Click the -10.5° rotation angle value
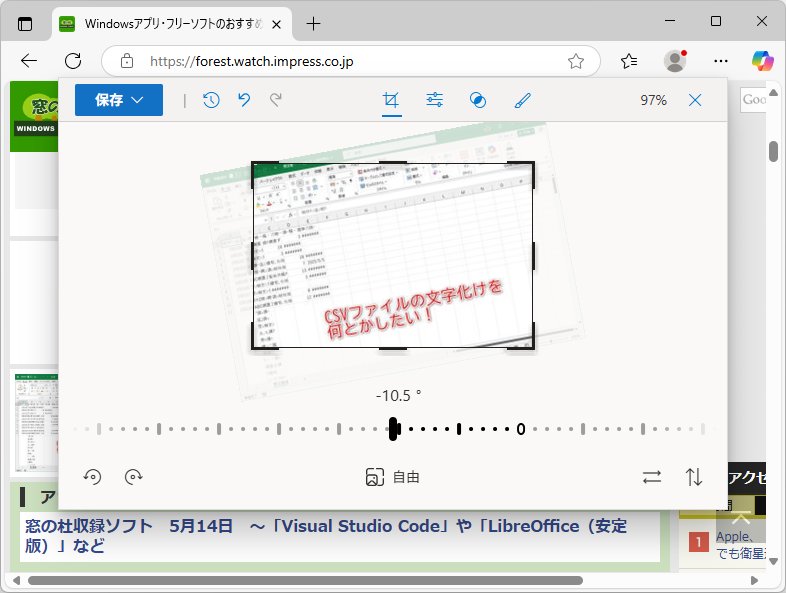This screenshot has width=786, height=593. pyautogui.click(x=399, y=396)
